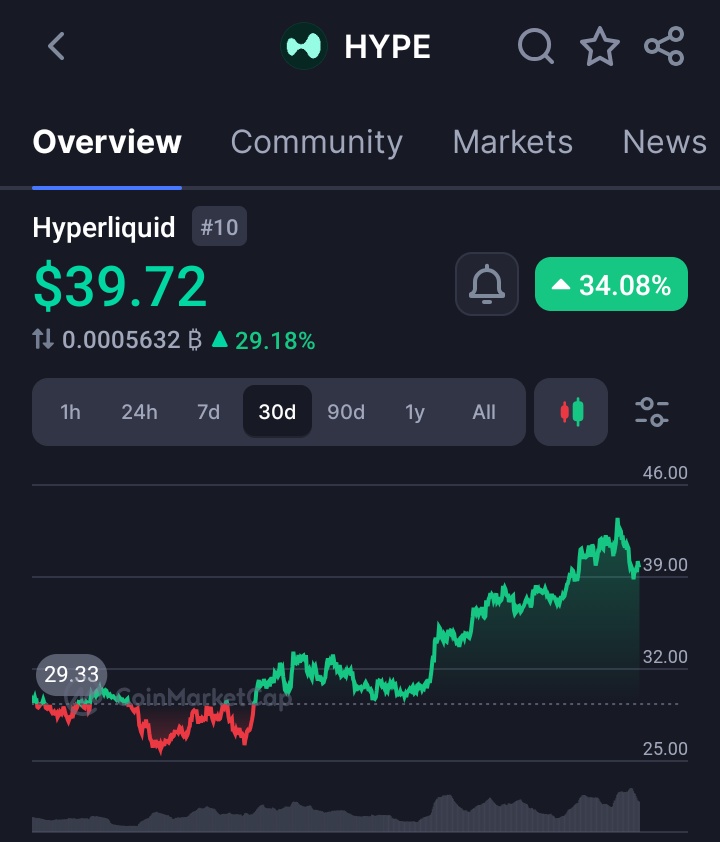Viewport: 720px width, 842px height.
Task: Open the Markets tab
Action: (513, 142)
